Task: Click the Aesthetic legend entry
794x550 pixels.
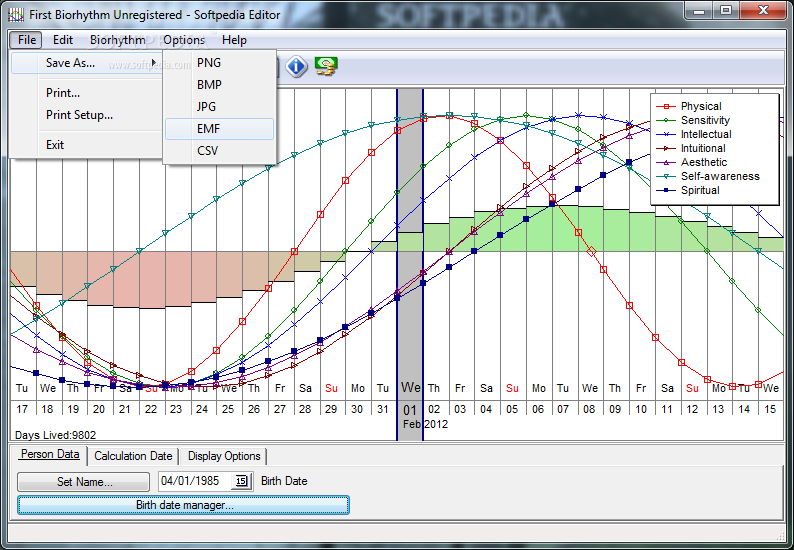Action: (x=691, y=163)
